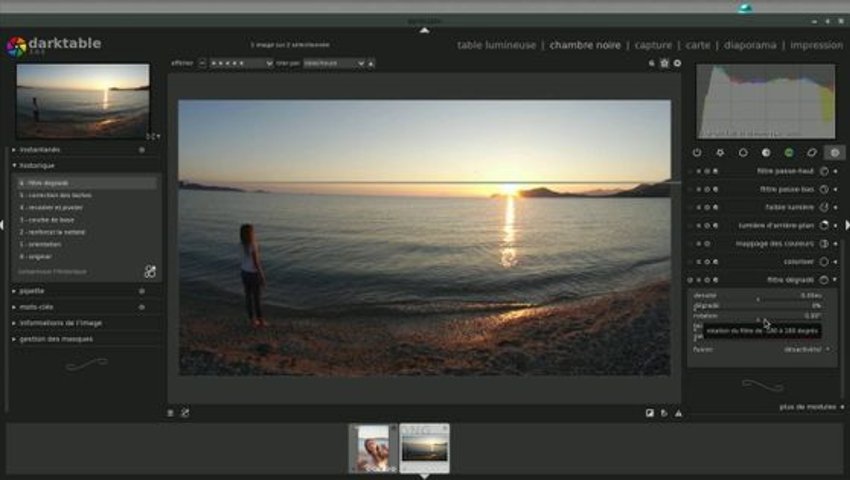Collapse the bottom filmstrip with the arrow

(x=424, y=476)
